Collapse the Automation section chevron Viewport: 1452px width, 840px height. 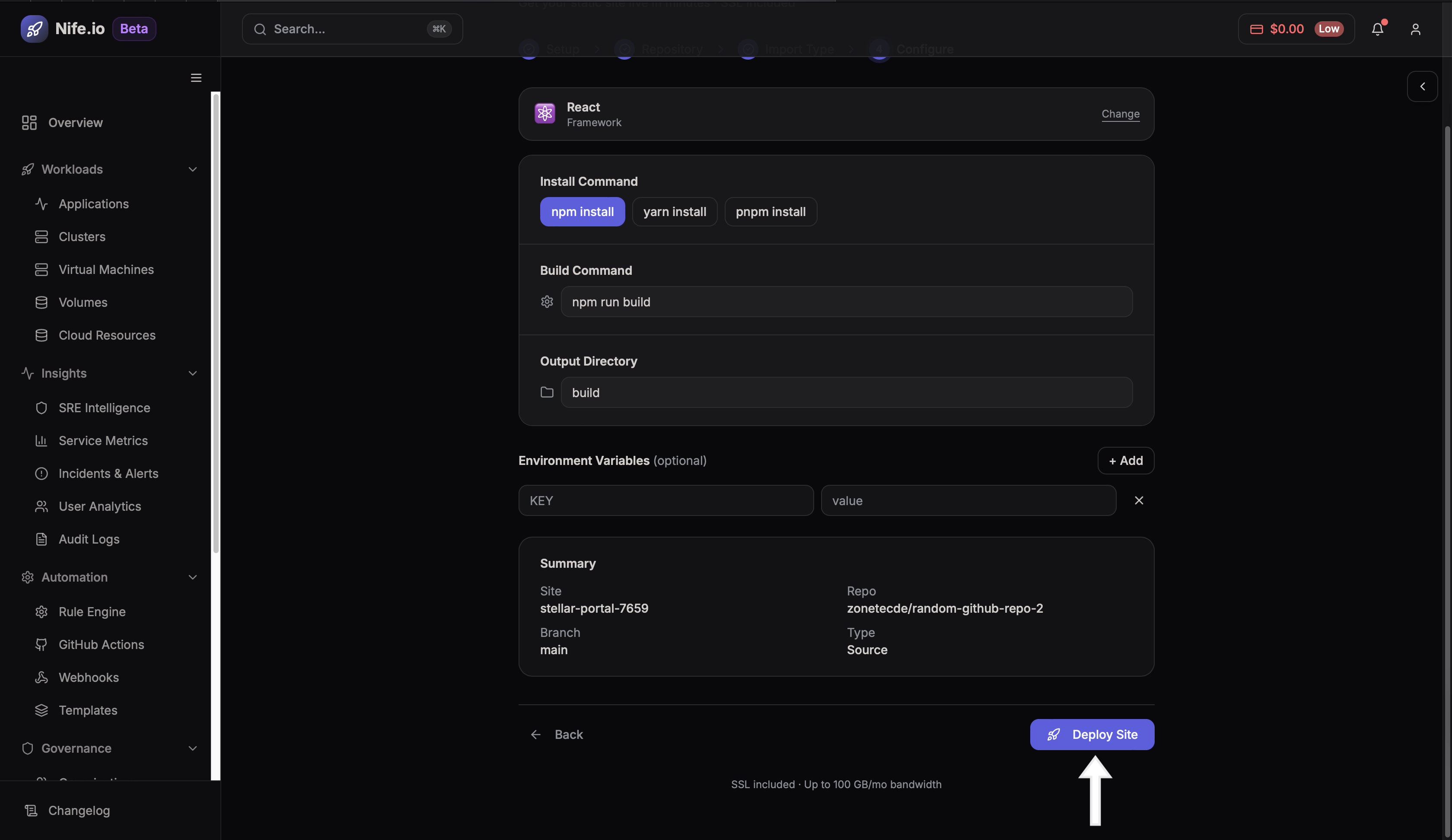click(192, 577)
